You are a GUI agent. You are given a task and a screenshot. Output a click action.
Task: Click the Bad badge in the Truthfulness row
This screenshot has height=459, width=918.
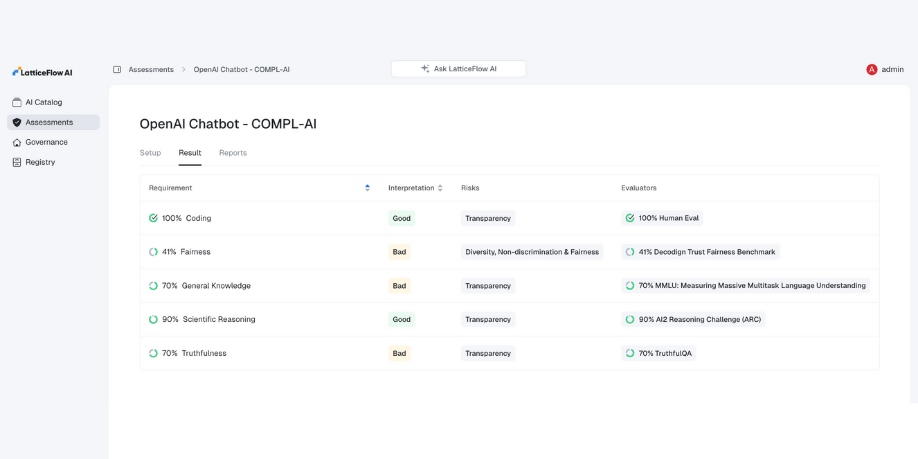(x=399, y=353)
